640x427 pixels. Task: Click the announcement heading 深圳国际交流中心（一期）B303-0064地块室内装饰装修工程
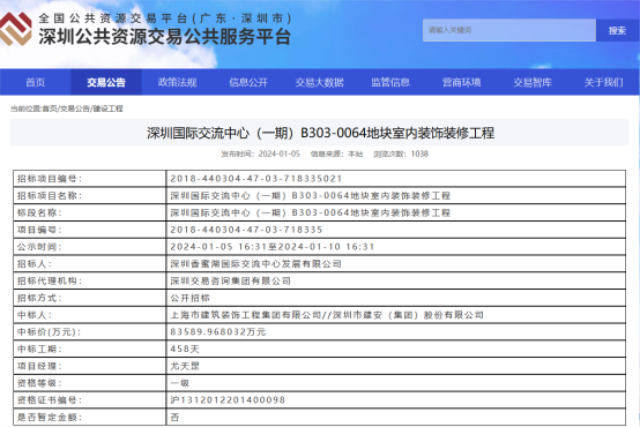[320, 133]
